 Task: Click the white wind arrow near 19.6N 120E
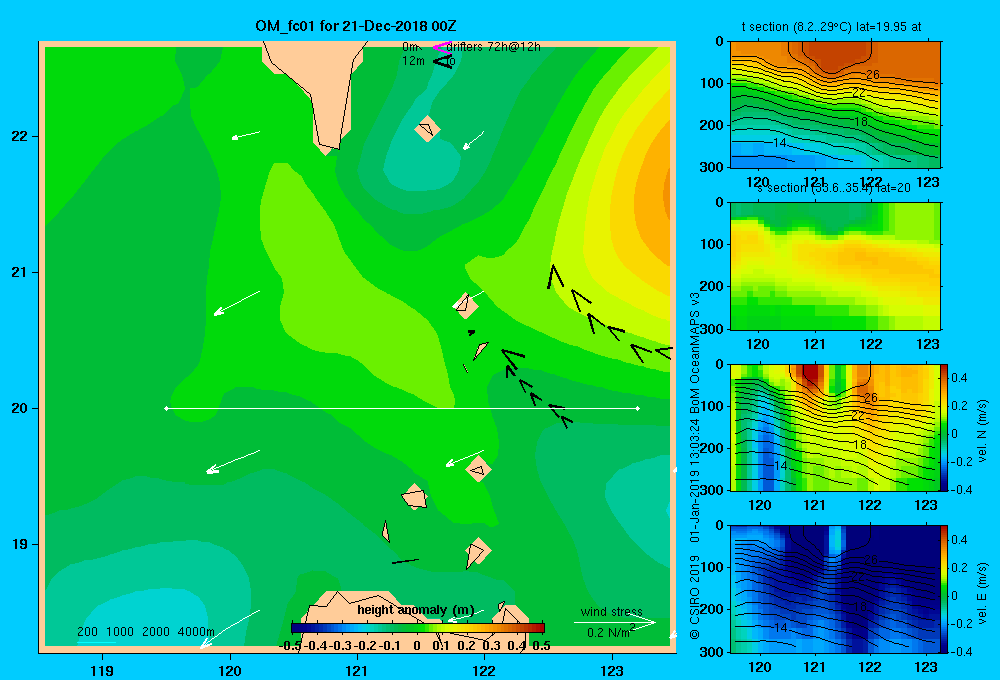click(233, 461)
